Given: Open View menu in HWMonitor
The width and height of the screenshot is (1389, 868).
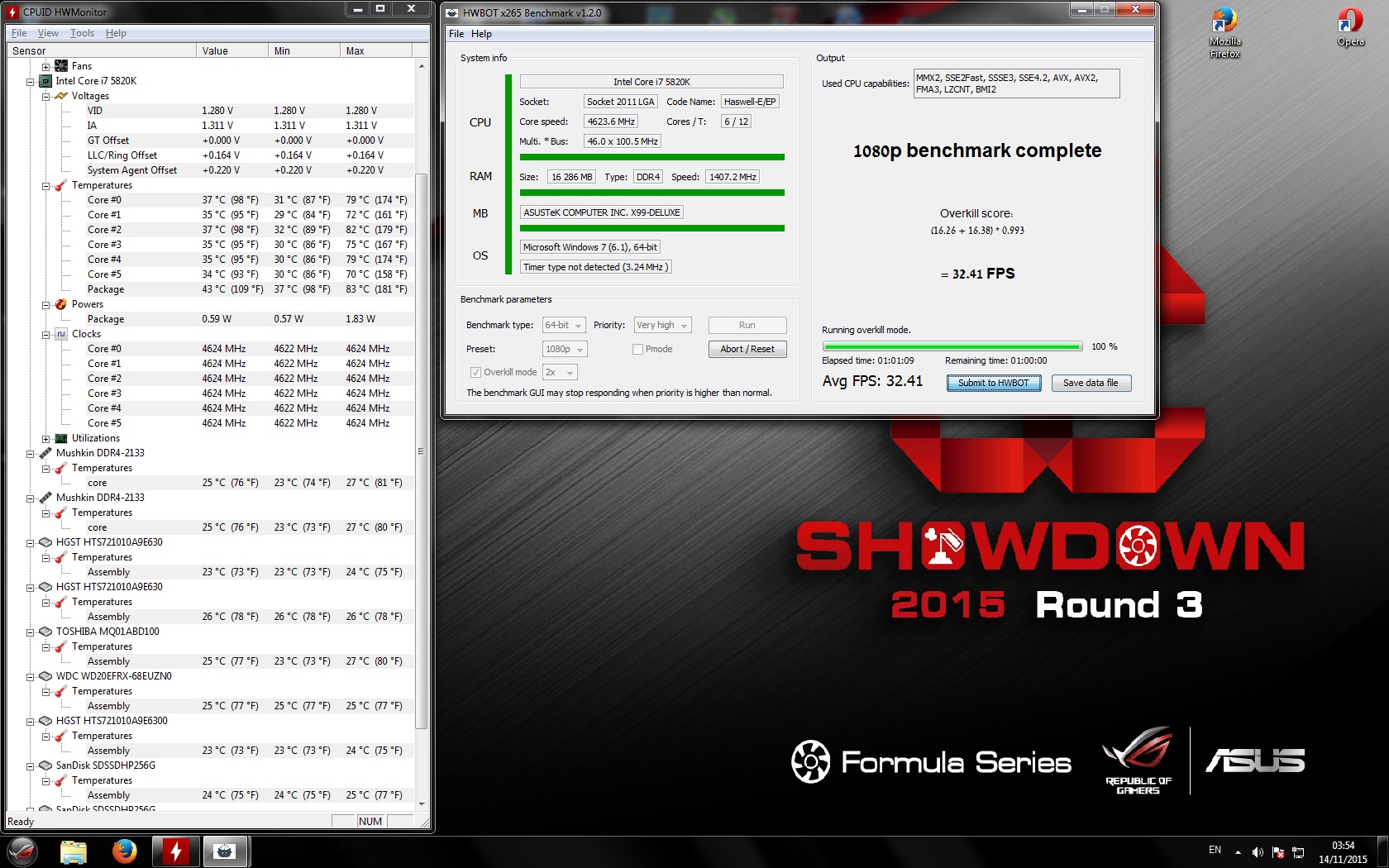Looking at the screenshot, I should (x=48, y=33).
